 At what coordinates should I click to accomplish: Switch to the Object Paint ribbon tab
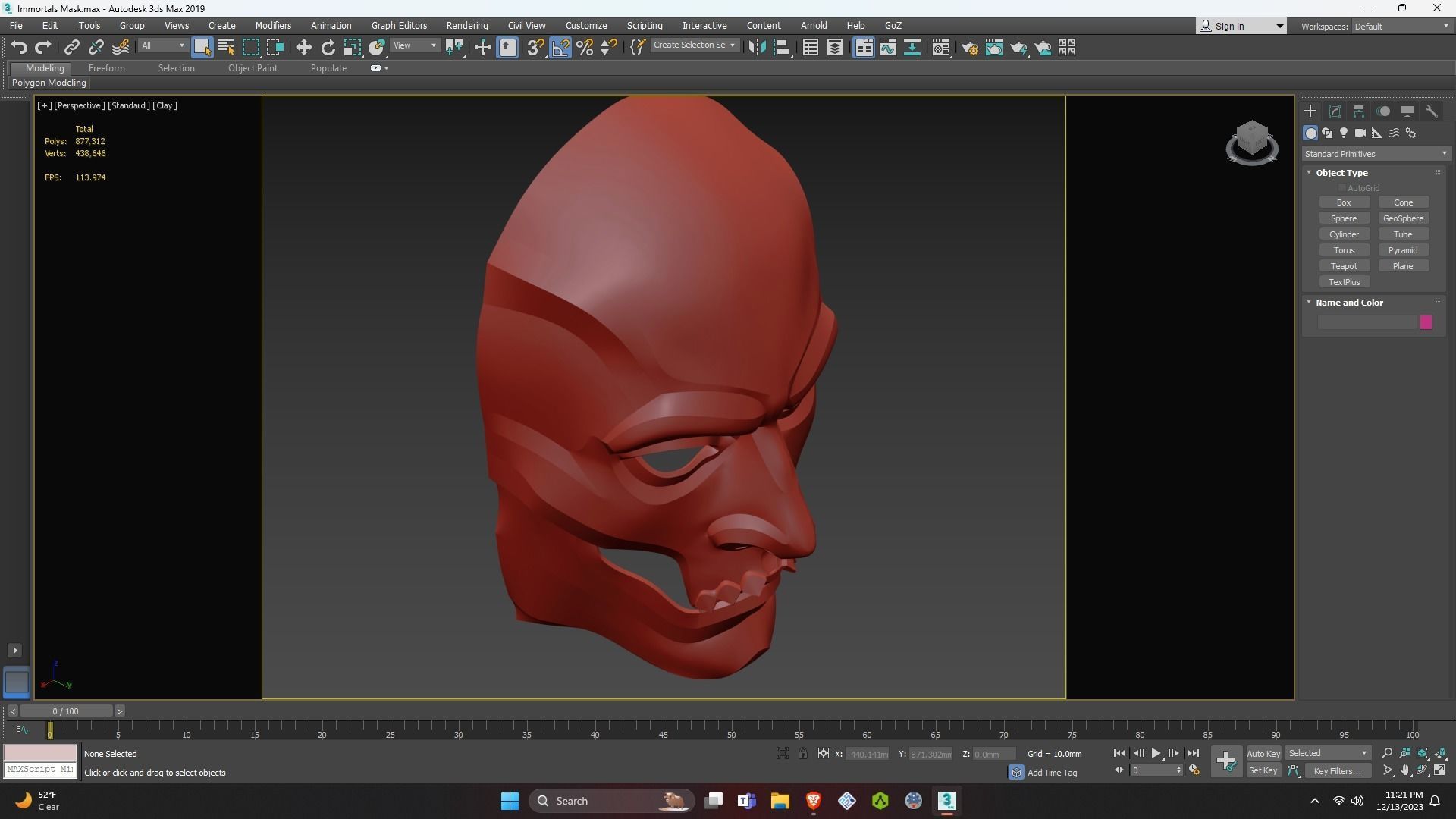pos(253,68)
